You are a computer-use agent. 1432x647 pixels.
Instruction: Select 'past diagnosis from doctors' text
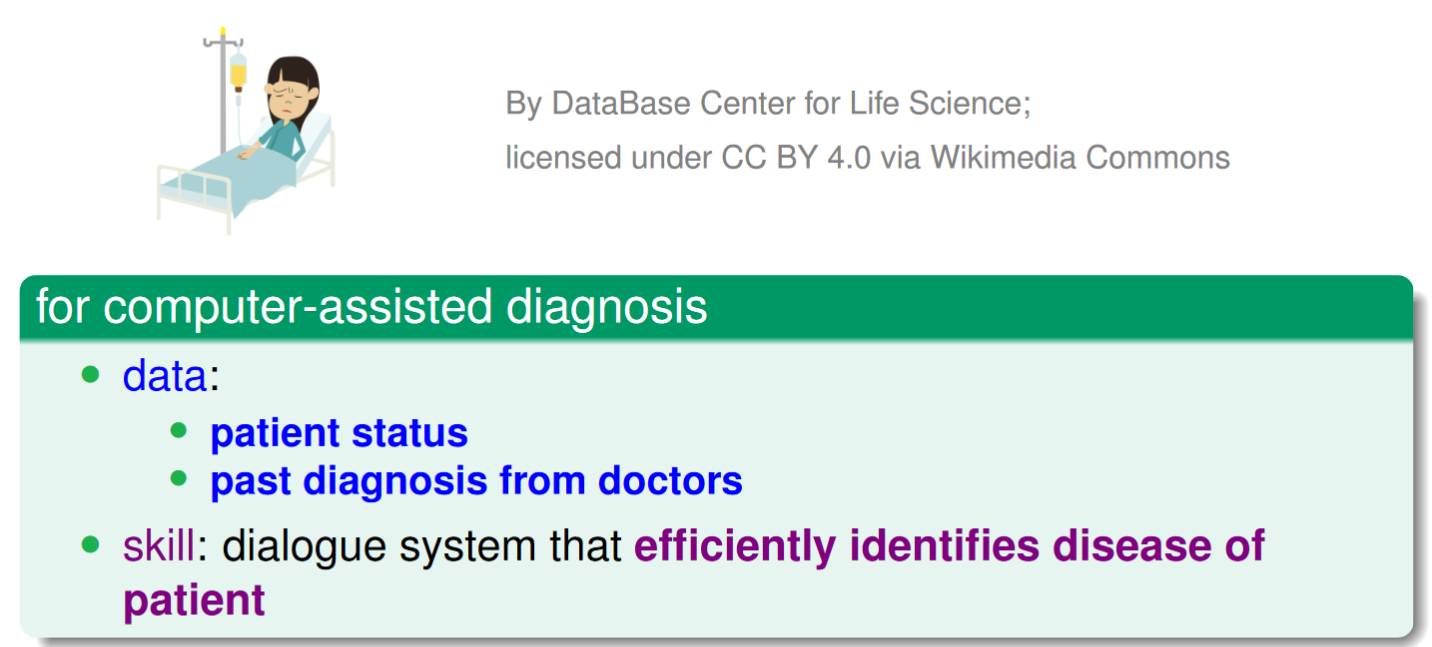tap(476, 481)
